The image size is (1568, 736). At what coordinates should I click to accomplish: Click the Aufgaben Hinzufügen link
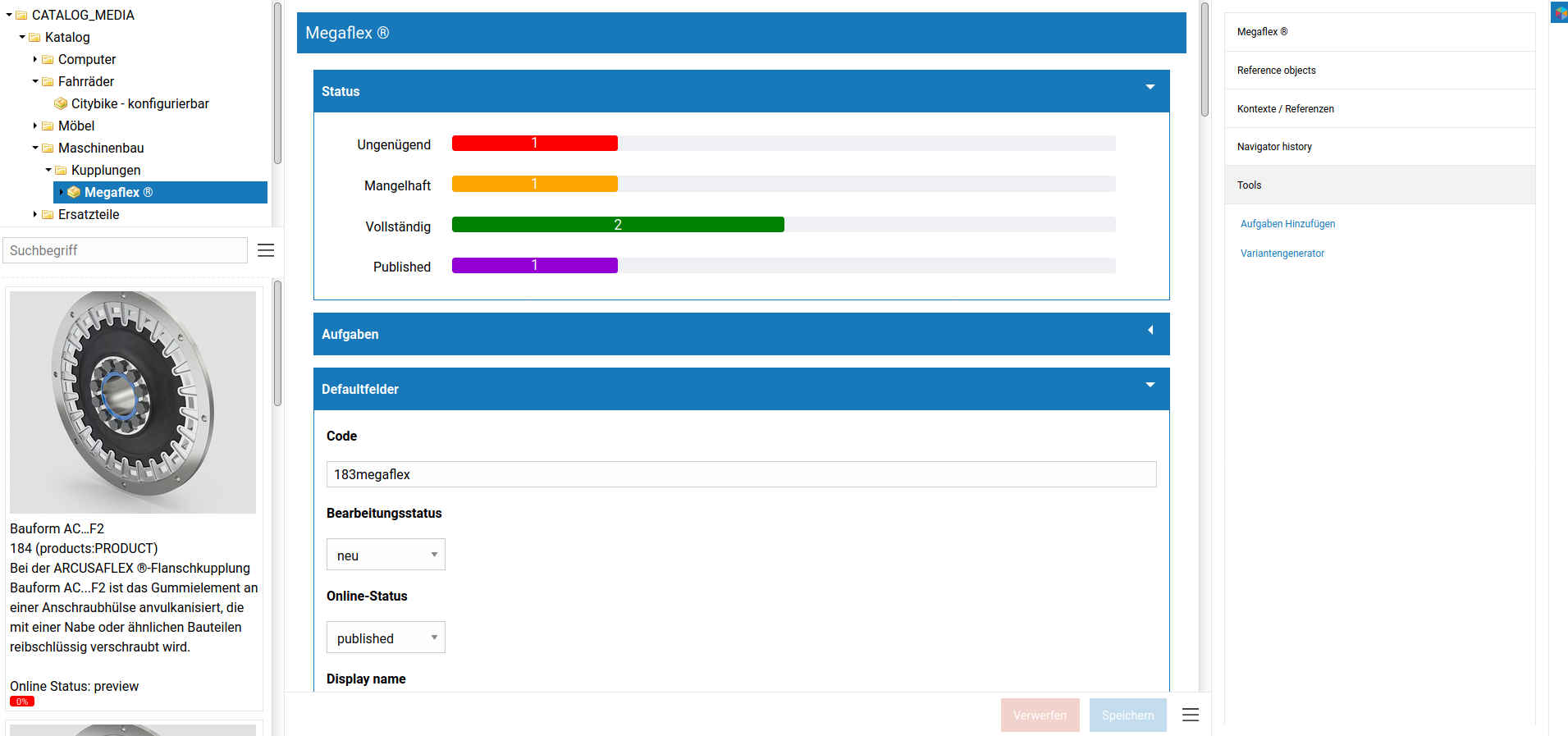1287,224
